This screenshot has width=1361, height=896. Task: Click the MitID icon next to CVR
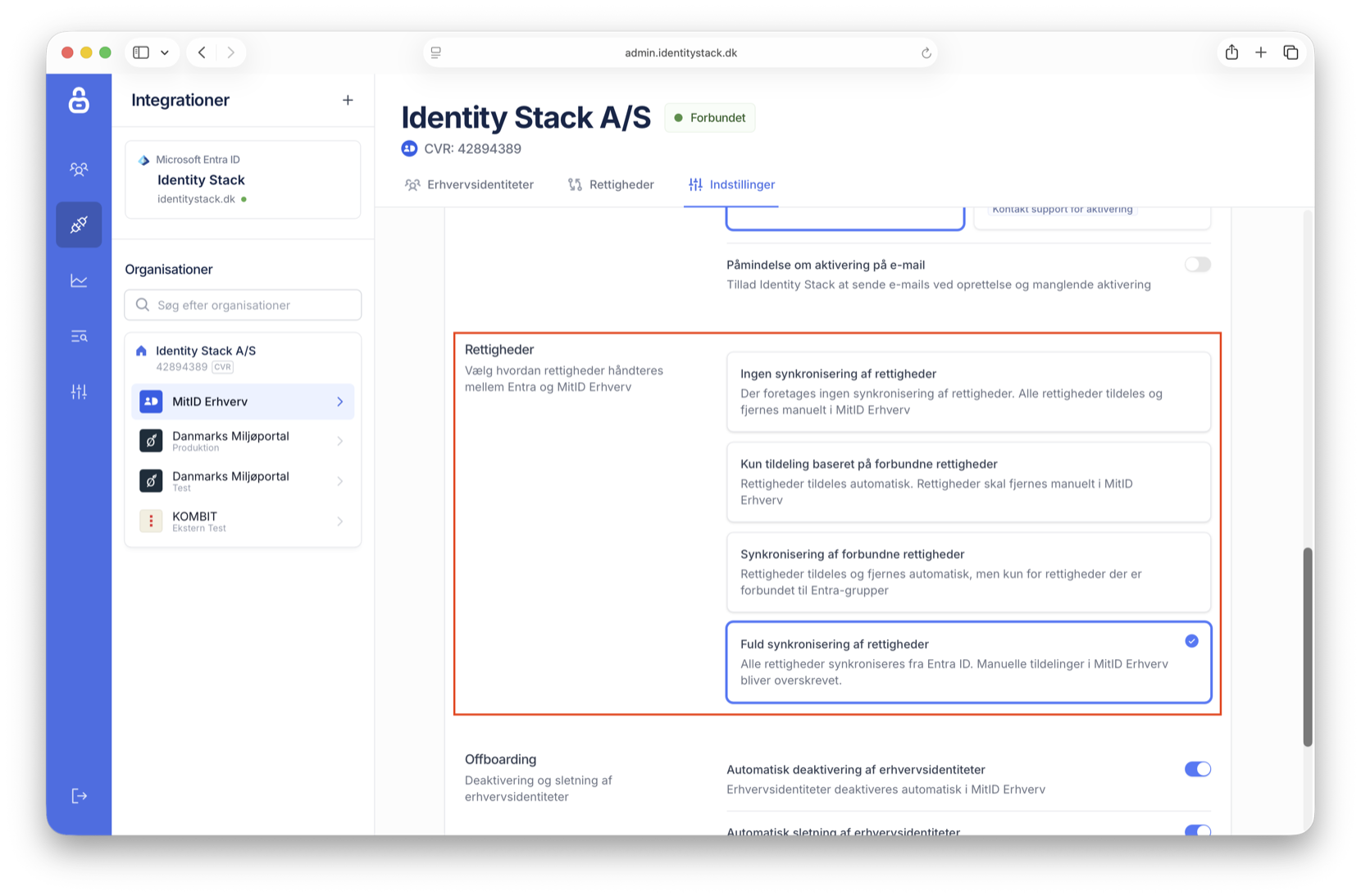[x=409, y=148]
